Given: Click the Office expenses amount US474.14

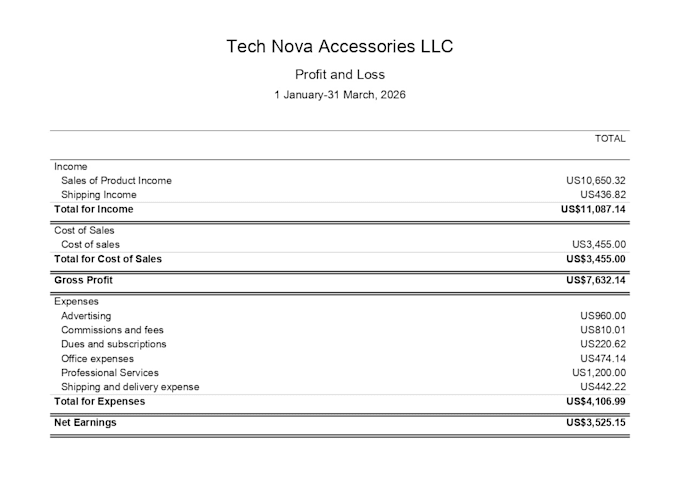Looking at the screenshot, I should [x=603, y=359].
